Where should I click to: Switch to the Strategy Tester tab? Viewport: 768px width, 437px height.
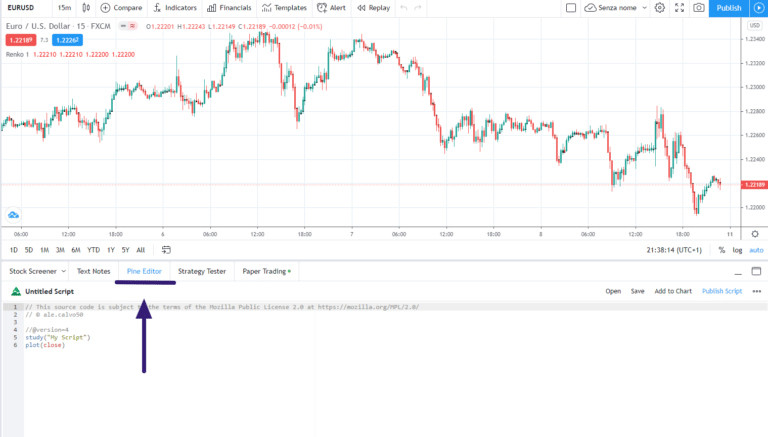pyautogui.click(x=202, y=271)
